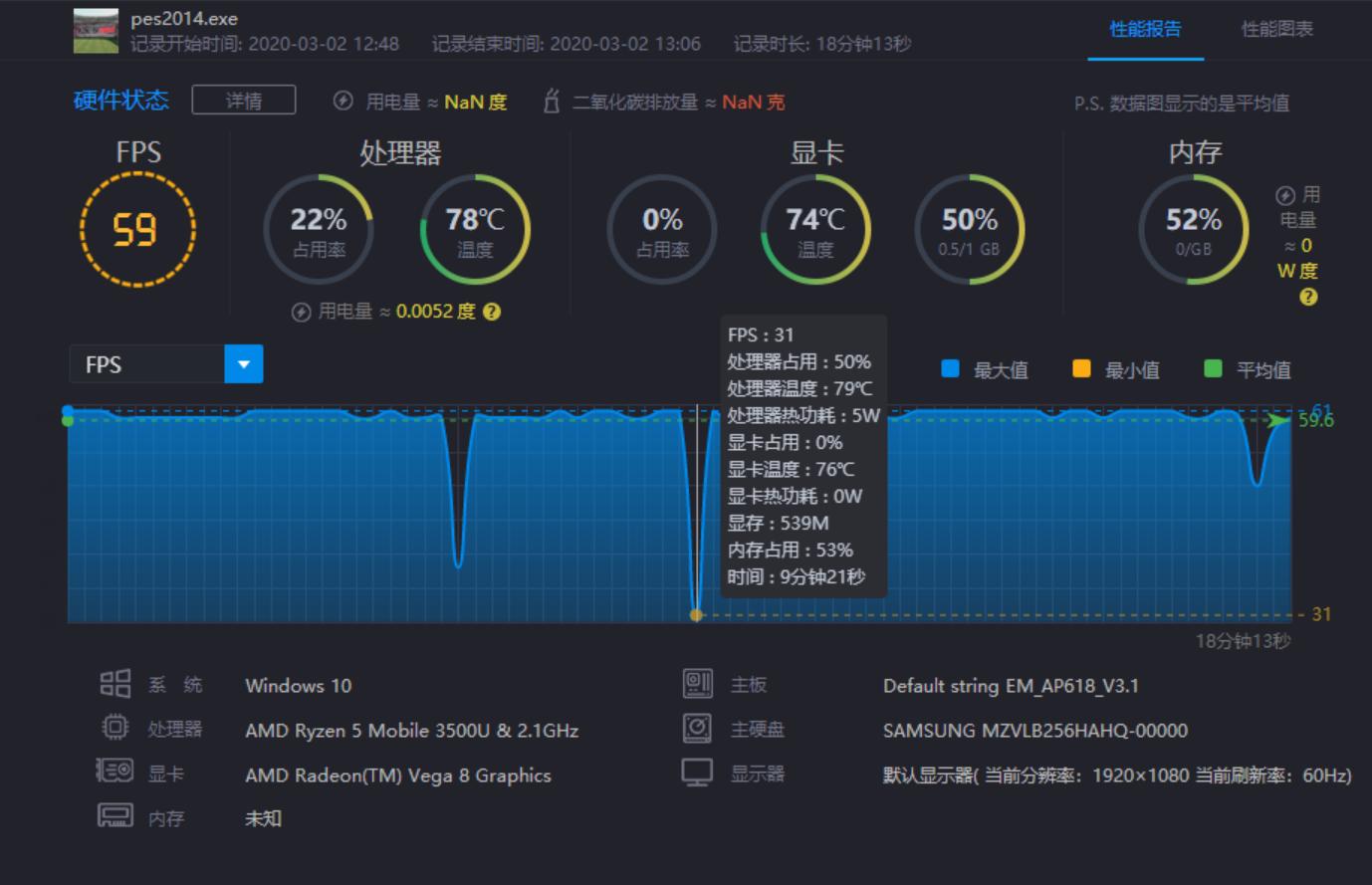Switch to the 性能图表 tab
The width and height of the screenshot is (1372, 885).
[x=1278, y=30]
